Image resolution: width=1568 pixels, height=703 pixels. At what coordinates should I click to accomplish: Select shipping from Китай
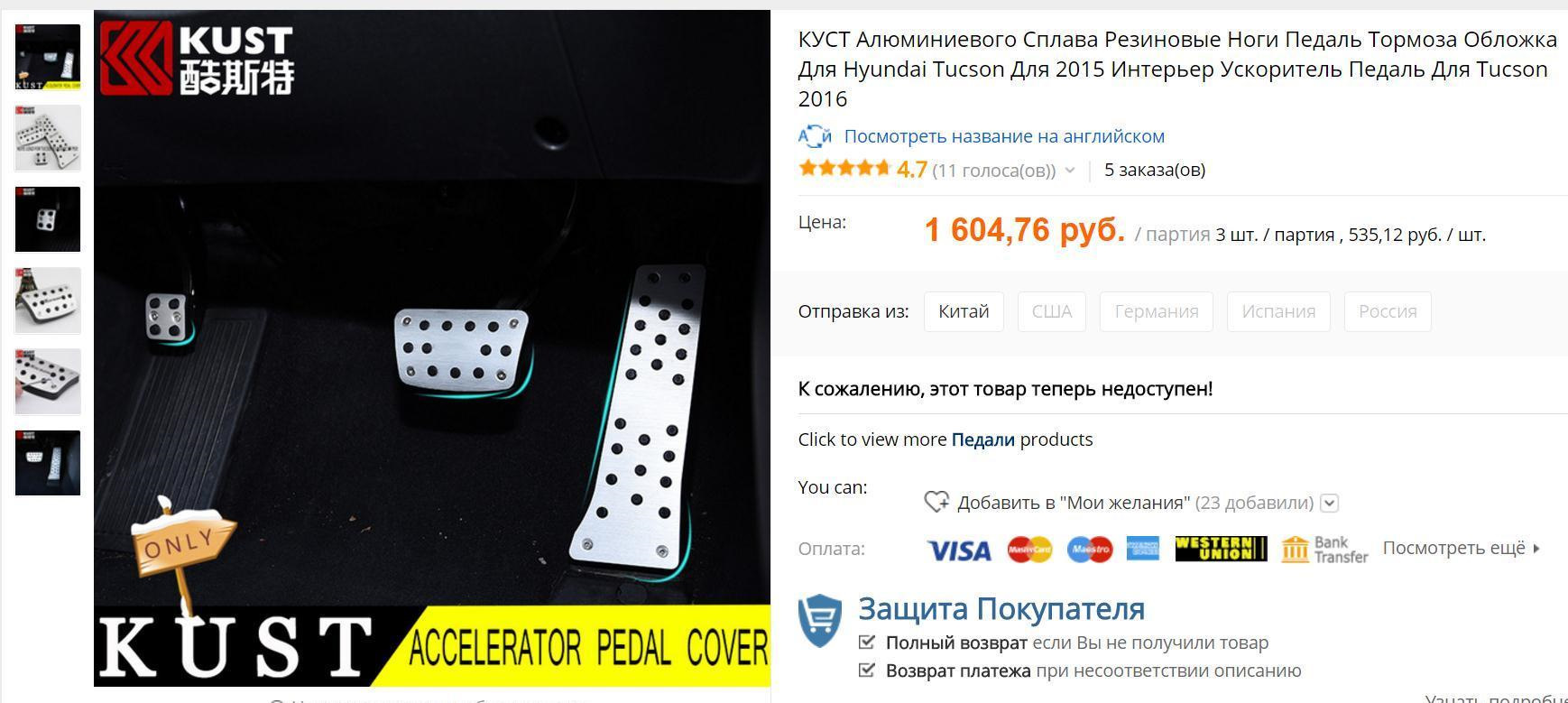[964, 311]
